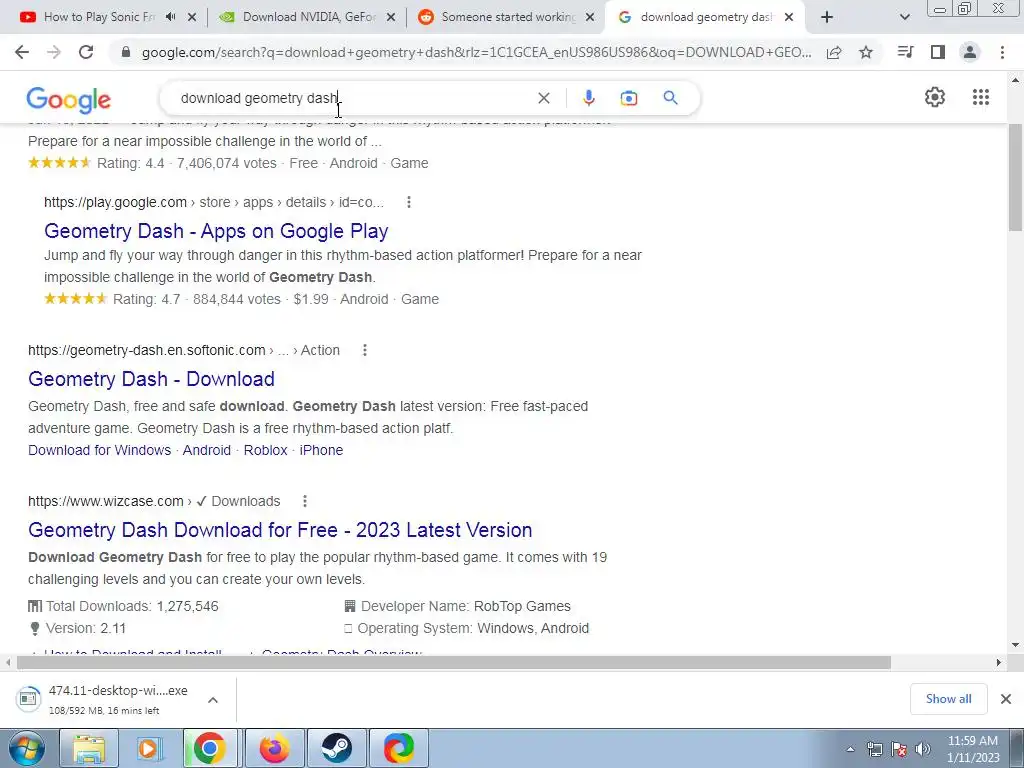Open options for the Google Play result

(x=409, y=202)
